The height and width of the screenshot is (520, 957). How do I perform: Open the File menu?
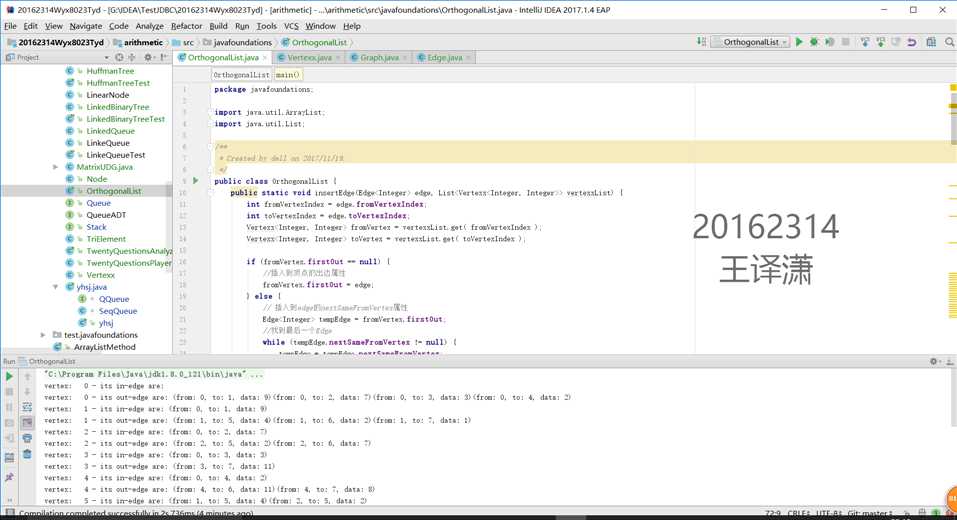pyautogui.click(x=10, y=26)
